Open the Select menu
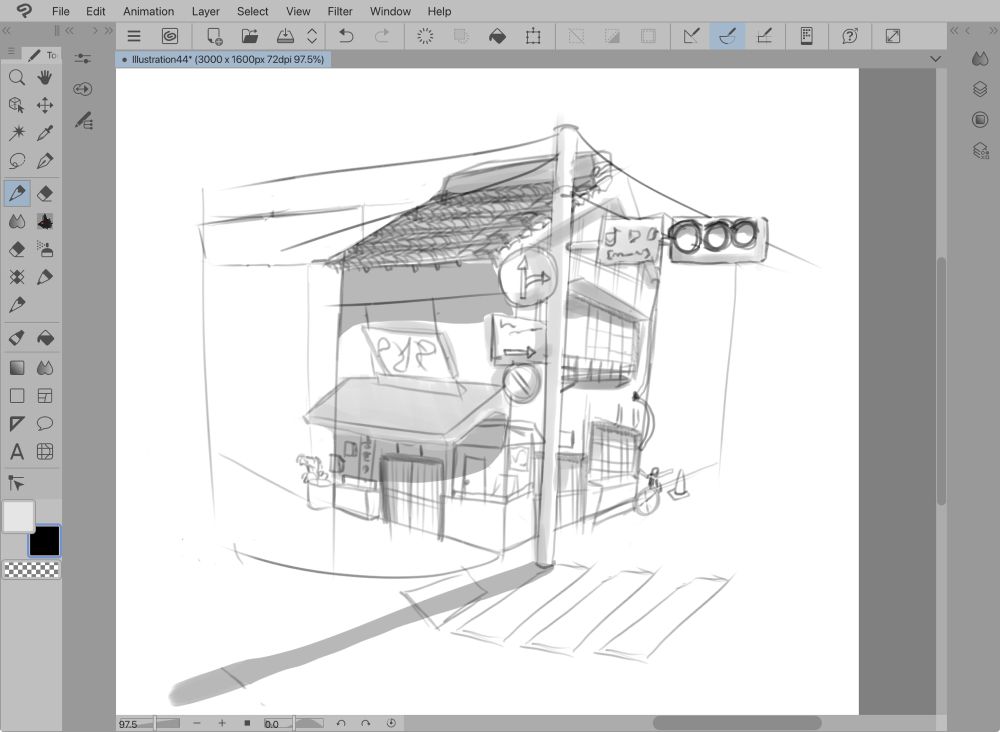Viewport: 1000px width, 732px height. coord(253,11)
